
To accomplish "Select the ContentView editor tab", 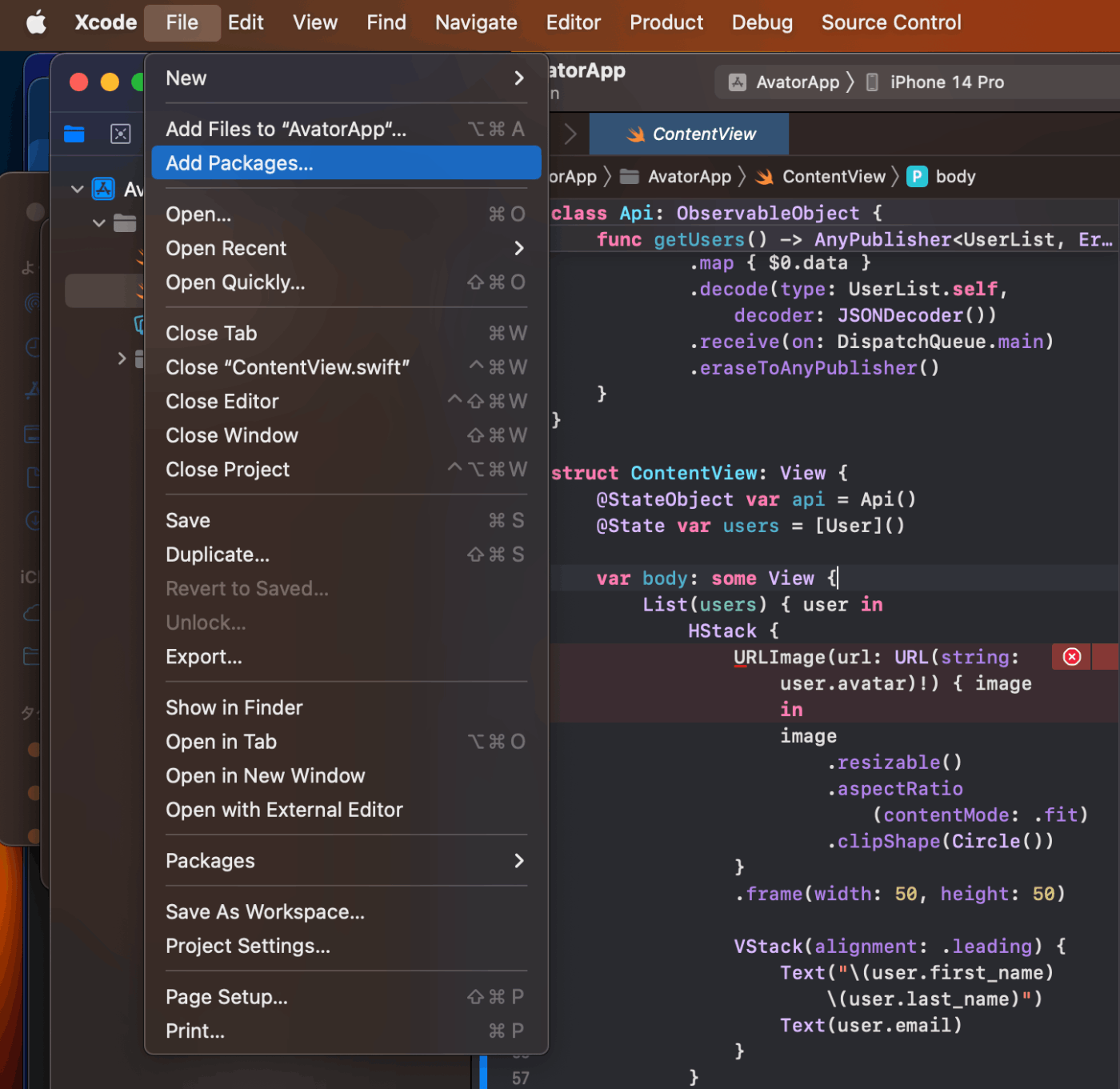I will pyautogui.click(x=690, y=134).
